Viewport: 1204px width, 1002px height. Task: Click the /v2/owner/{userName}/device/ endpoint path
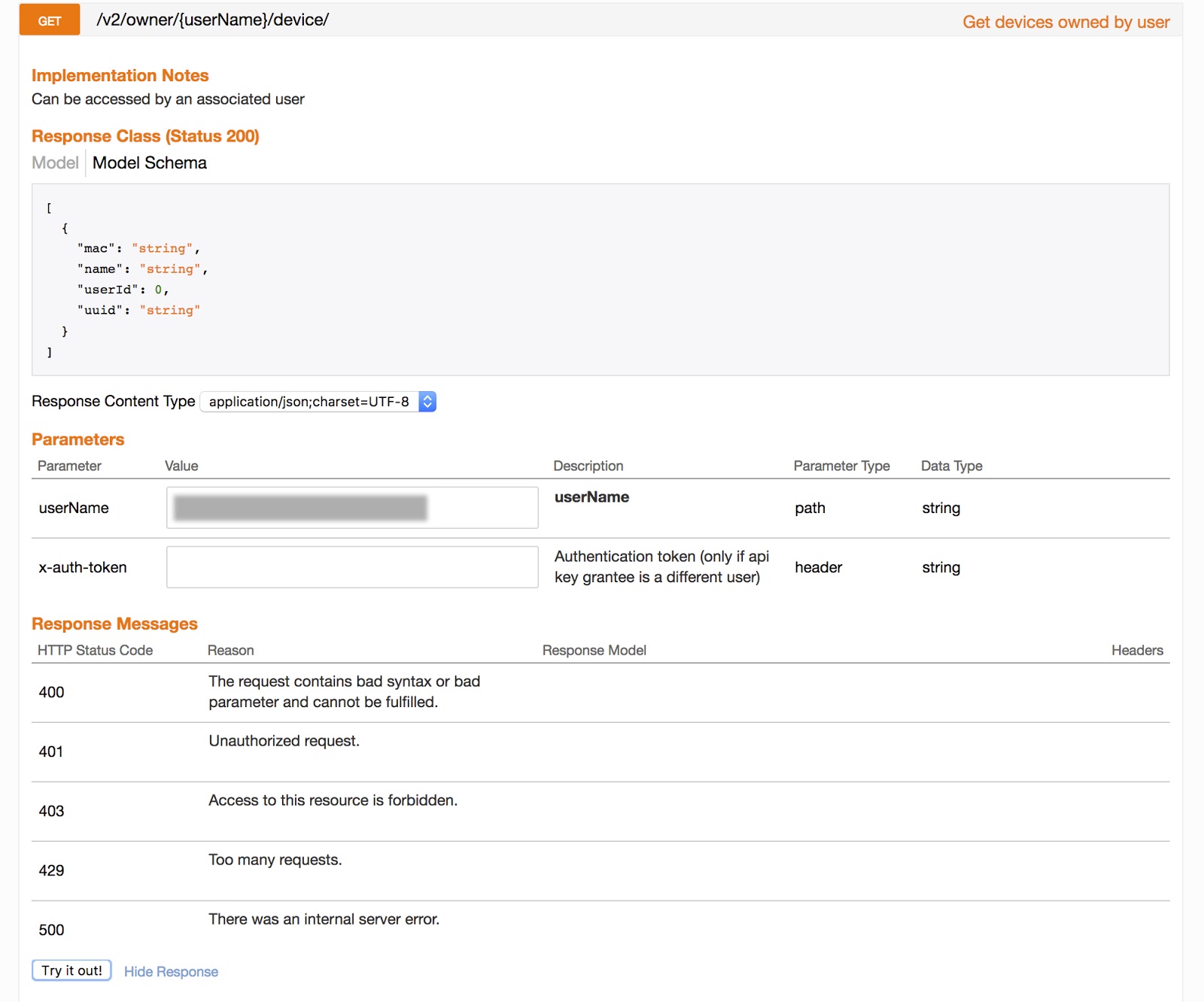212,20
